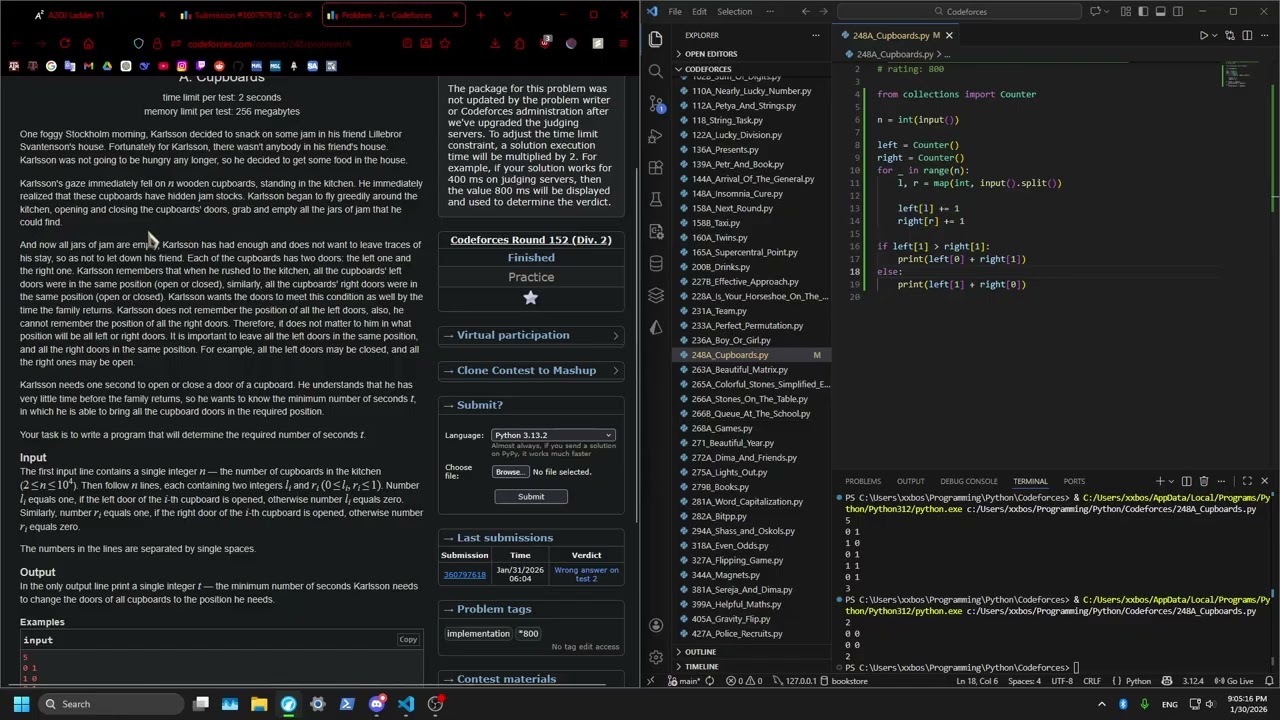
Task: Open Codeforces Round 152 (Div. 2) link
Action: pos(531,240)
